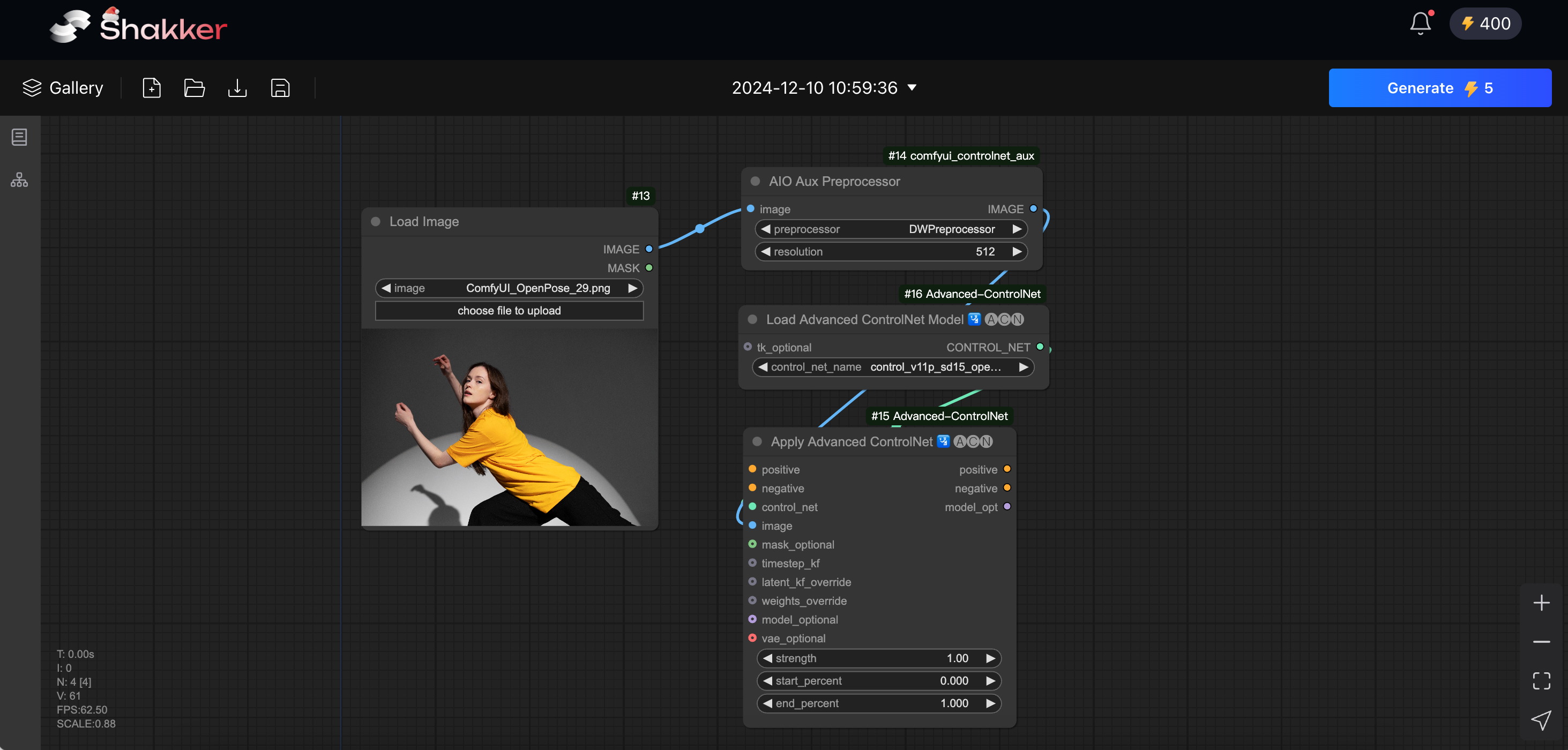Screen dimensions: 1568x750
Task: Zoom in on the canvas
Action: click(x=1541, y=602)
